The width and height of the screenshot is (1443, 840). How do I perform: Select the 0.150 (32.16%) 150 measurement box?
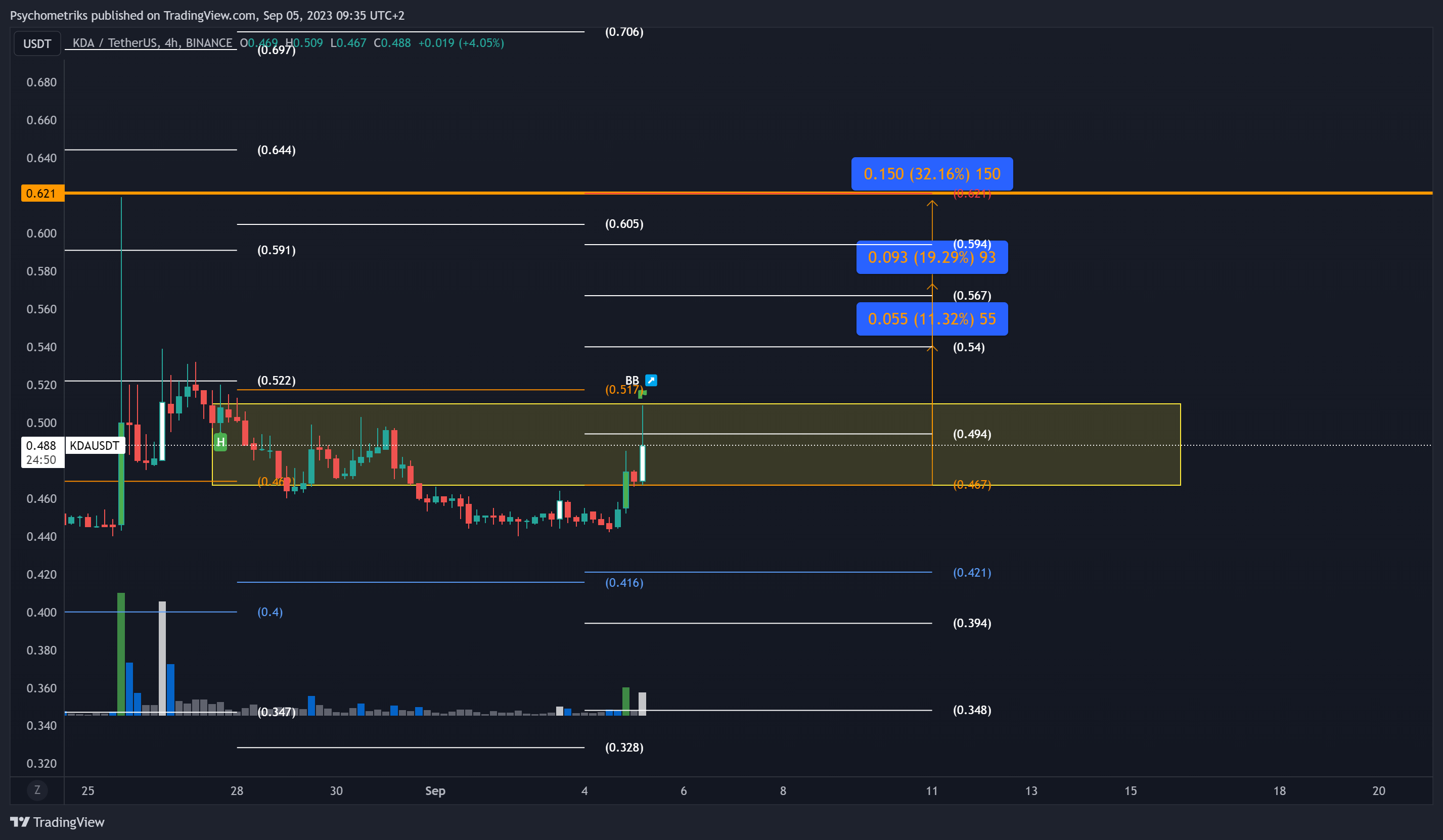coord(932,173)
